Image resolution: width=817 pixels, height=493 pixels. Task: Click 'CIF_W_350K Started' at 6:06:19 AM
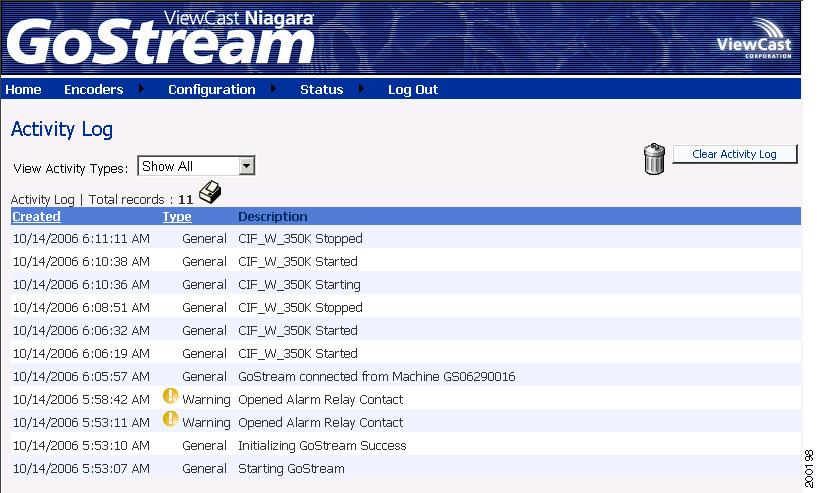(298, 353)
